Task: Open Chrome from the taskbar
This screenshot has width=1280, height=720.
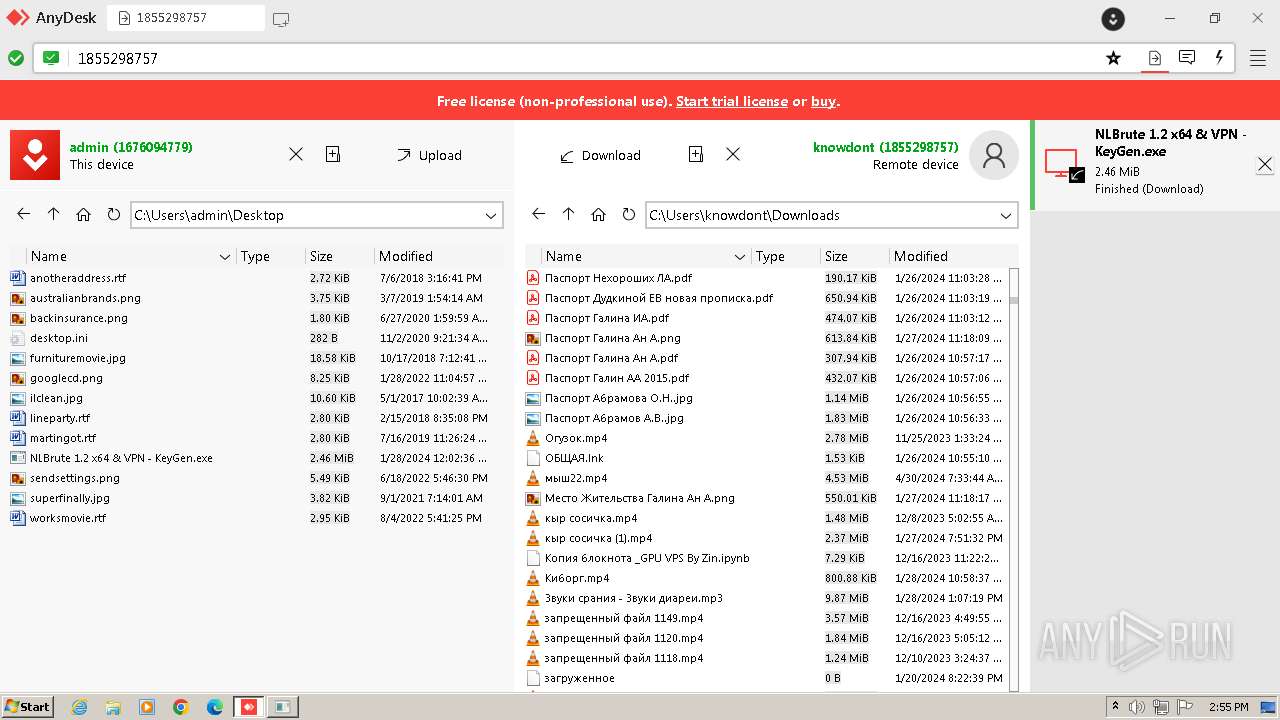Action: pos(181,707)
